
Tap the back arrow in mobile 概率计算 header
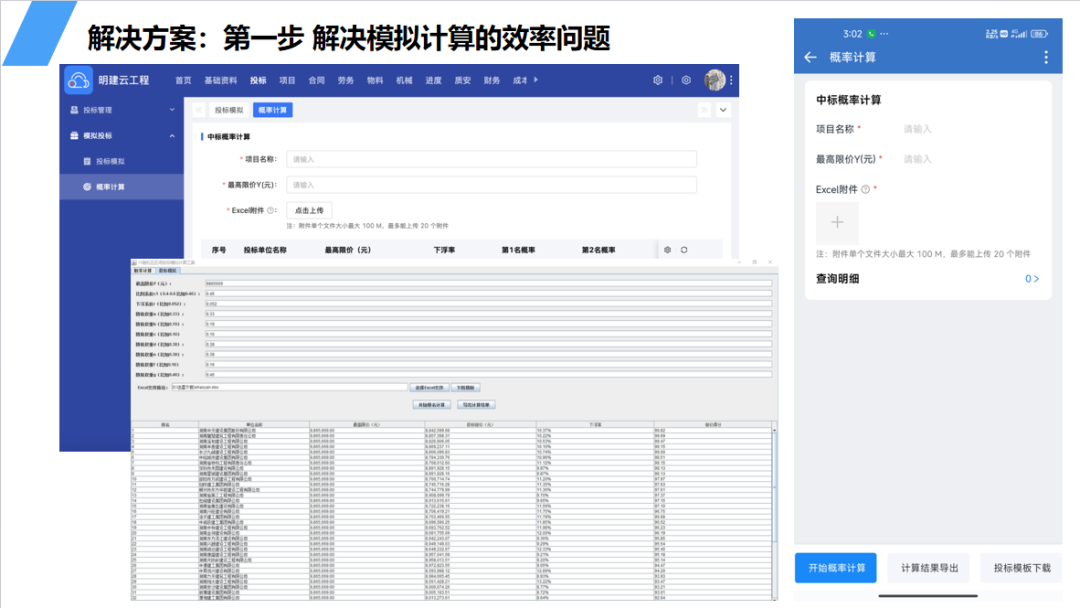click(811, 57)
